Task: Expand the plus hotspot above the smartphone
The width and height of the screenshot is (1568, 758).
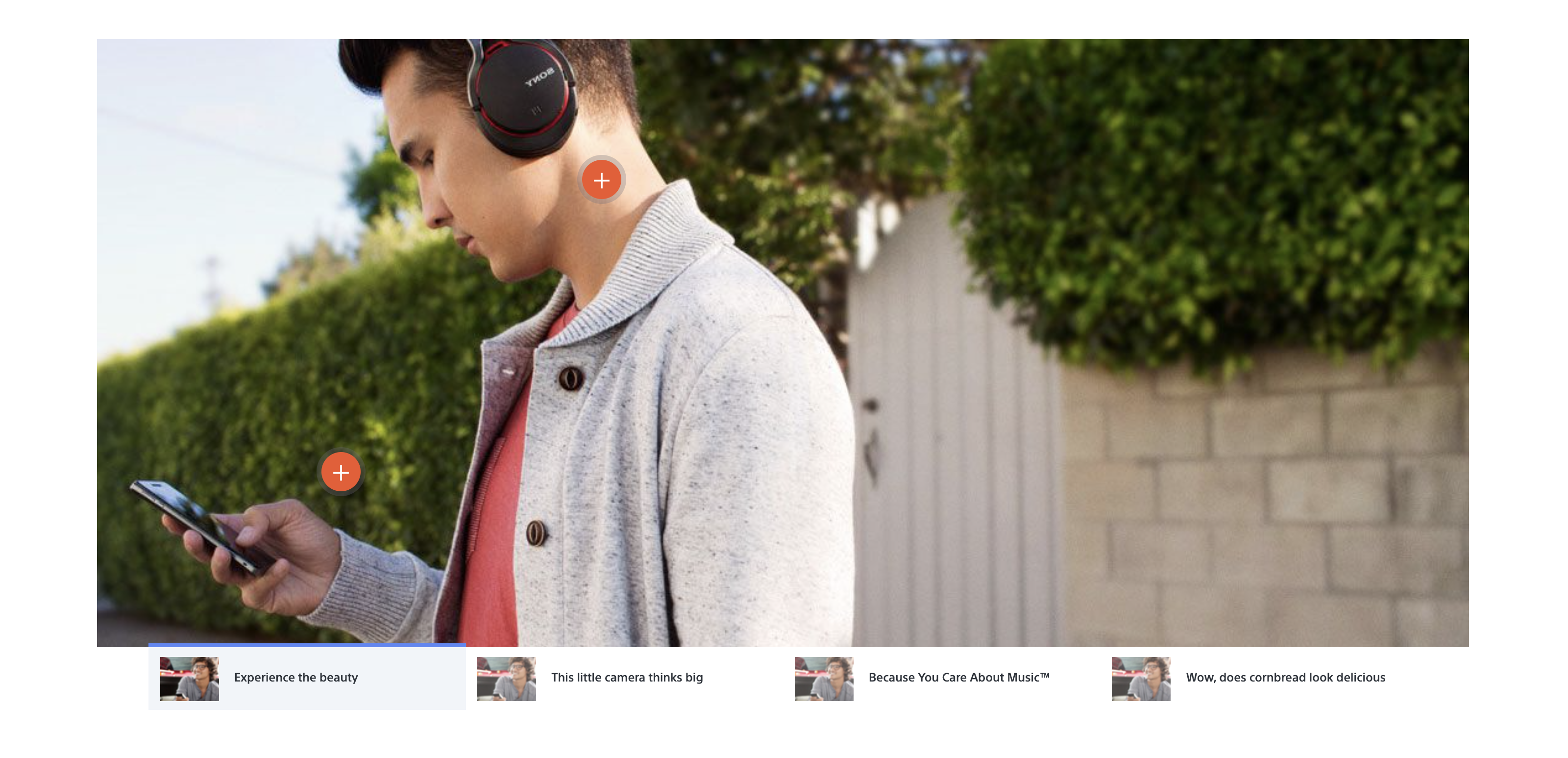Action: 341,473
